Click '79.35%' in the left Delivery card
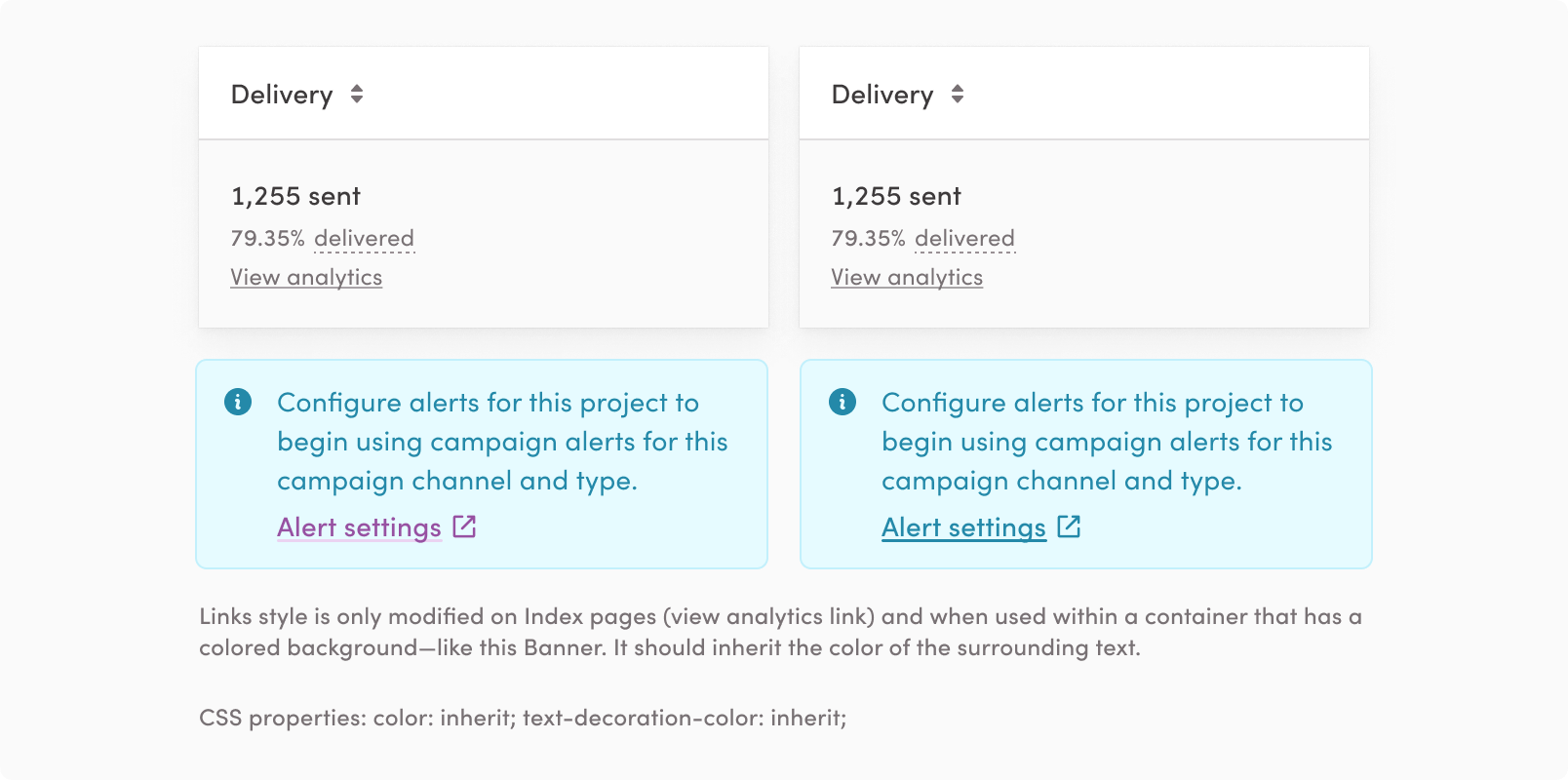1568x780 pixels. click(x=267, y=239)
